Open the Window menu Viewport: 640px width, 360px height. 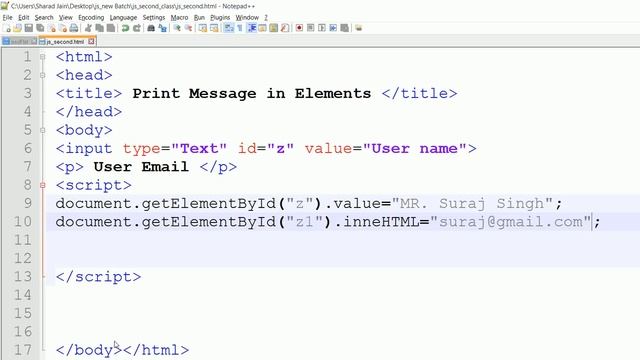click(x=247, y=18)
